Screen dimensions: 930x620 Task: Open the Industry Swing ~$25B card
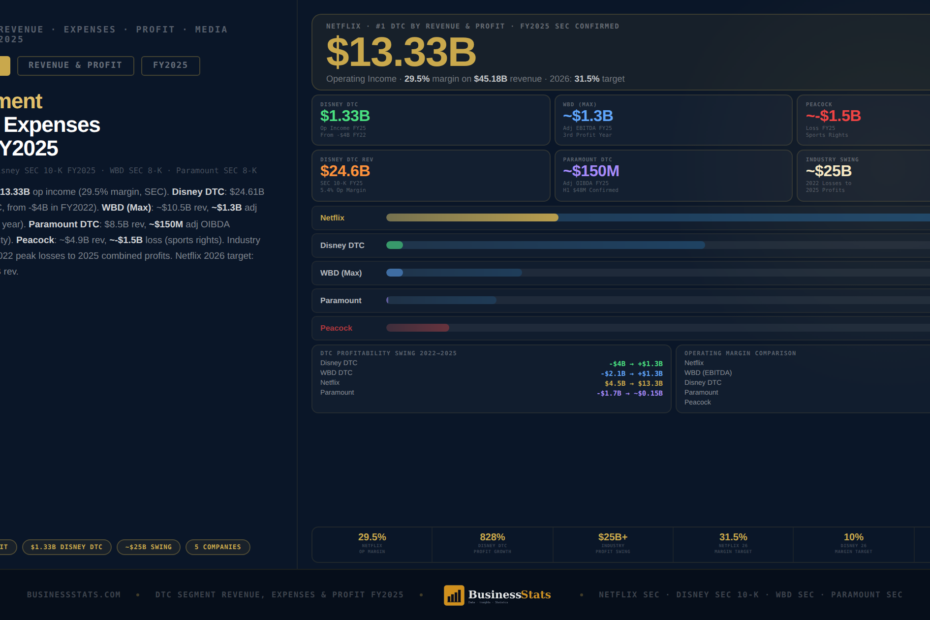(864, 176)
